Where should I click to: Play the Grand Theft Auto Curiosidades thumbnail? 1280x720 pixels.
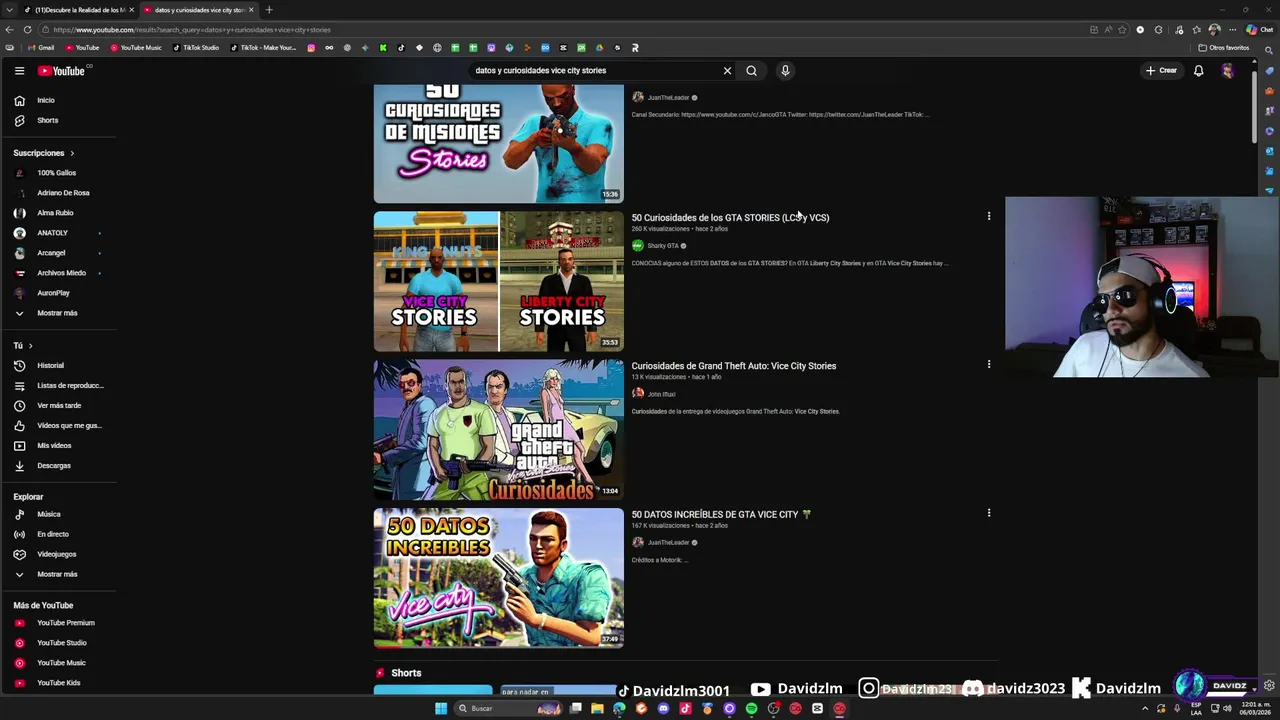pos(498,430)
